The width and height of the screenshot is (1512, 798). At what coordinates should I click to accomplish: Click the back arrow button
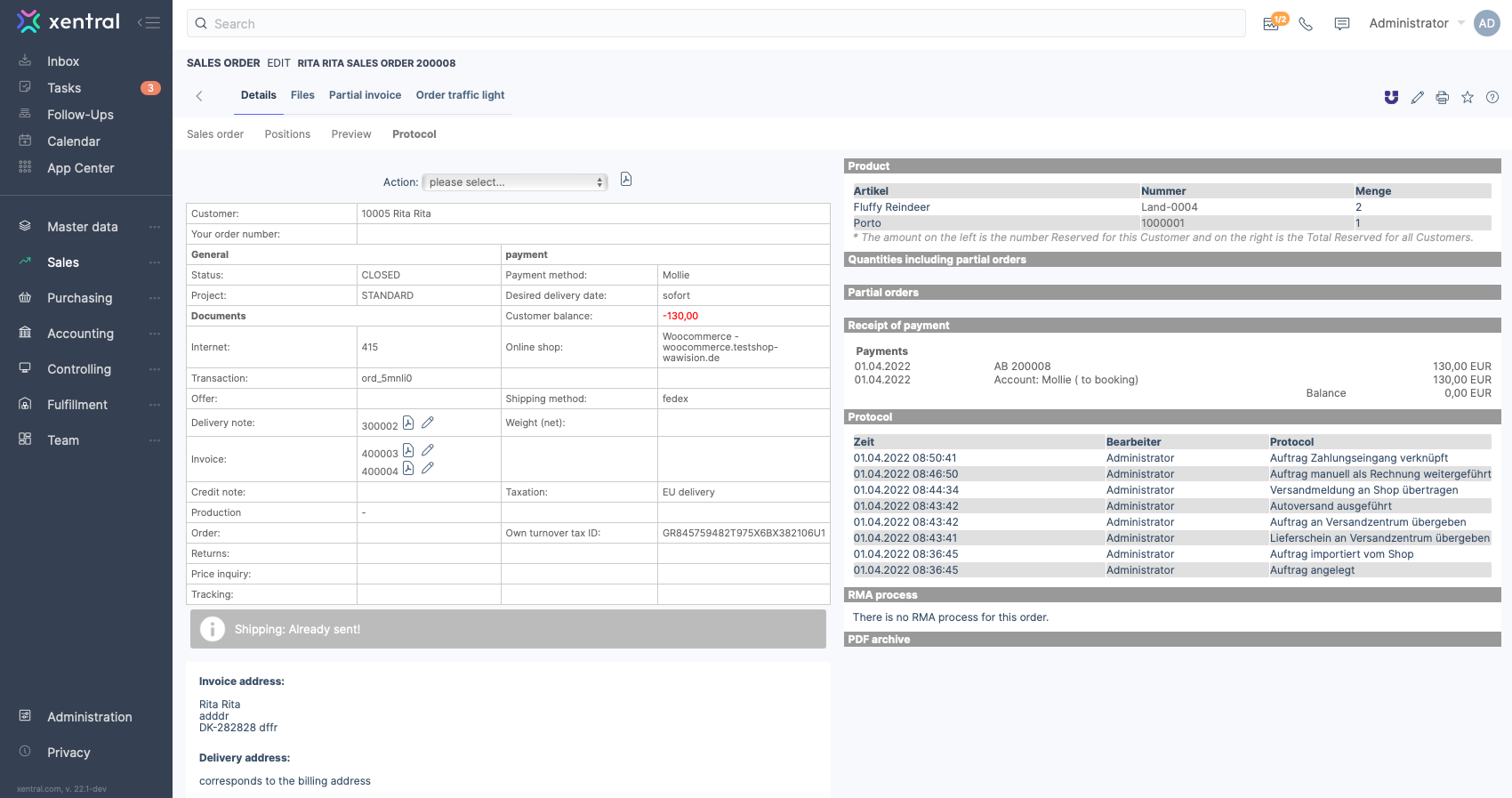199,96
